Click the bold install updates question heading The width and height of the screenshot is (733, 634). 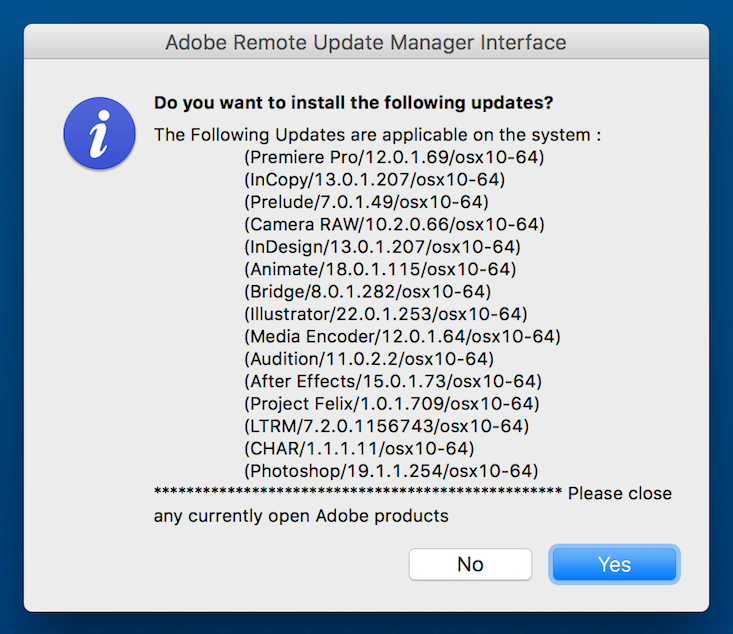[353, 103]
